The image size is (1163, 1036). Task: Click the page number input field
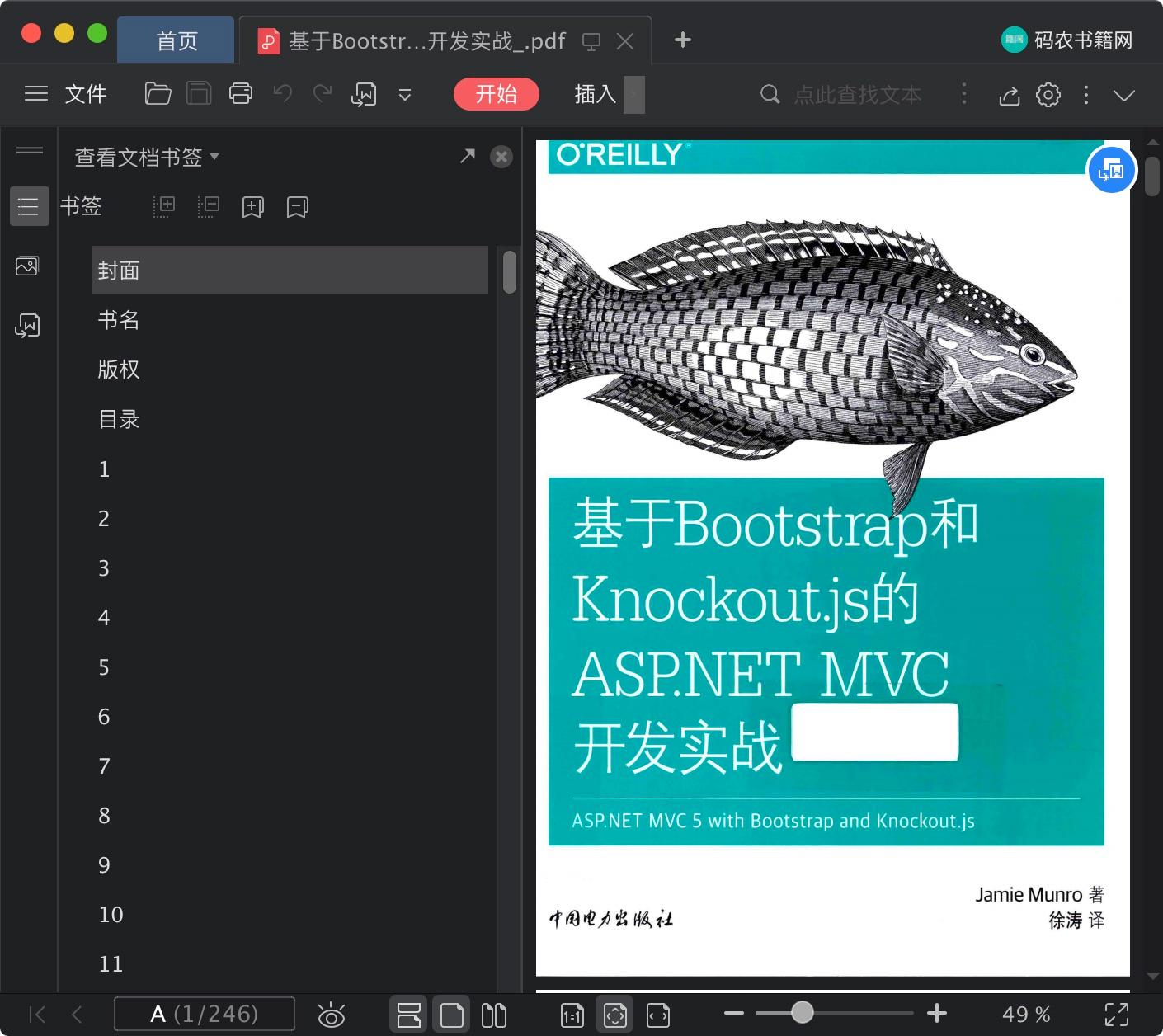pos(204,1014)
